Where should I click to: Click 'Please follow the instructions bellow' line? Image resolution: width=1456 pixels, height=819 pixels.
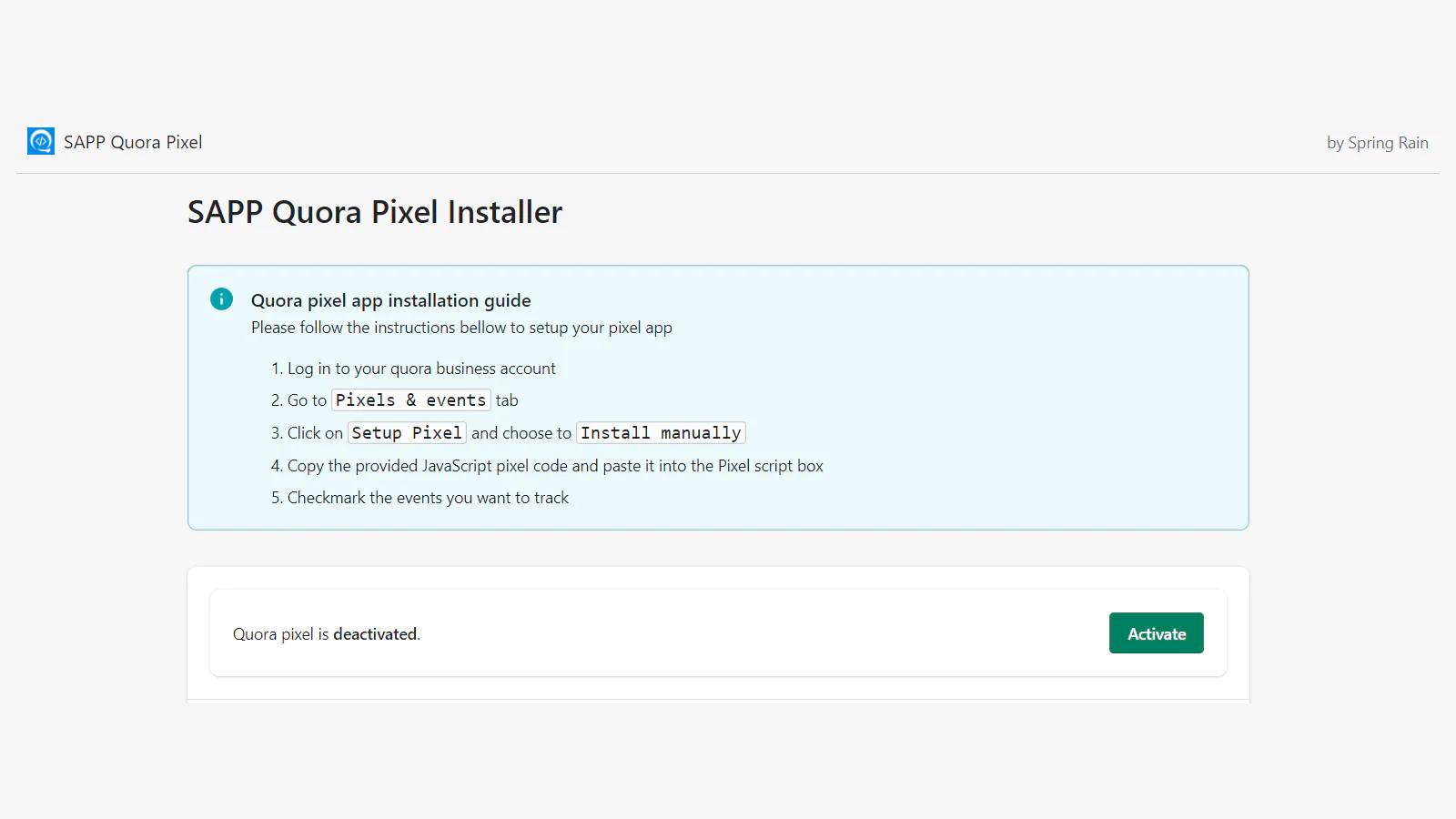click(x=461, y=328)
